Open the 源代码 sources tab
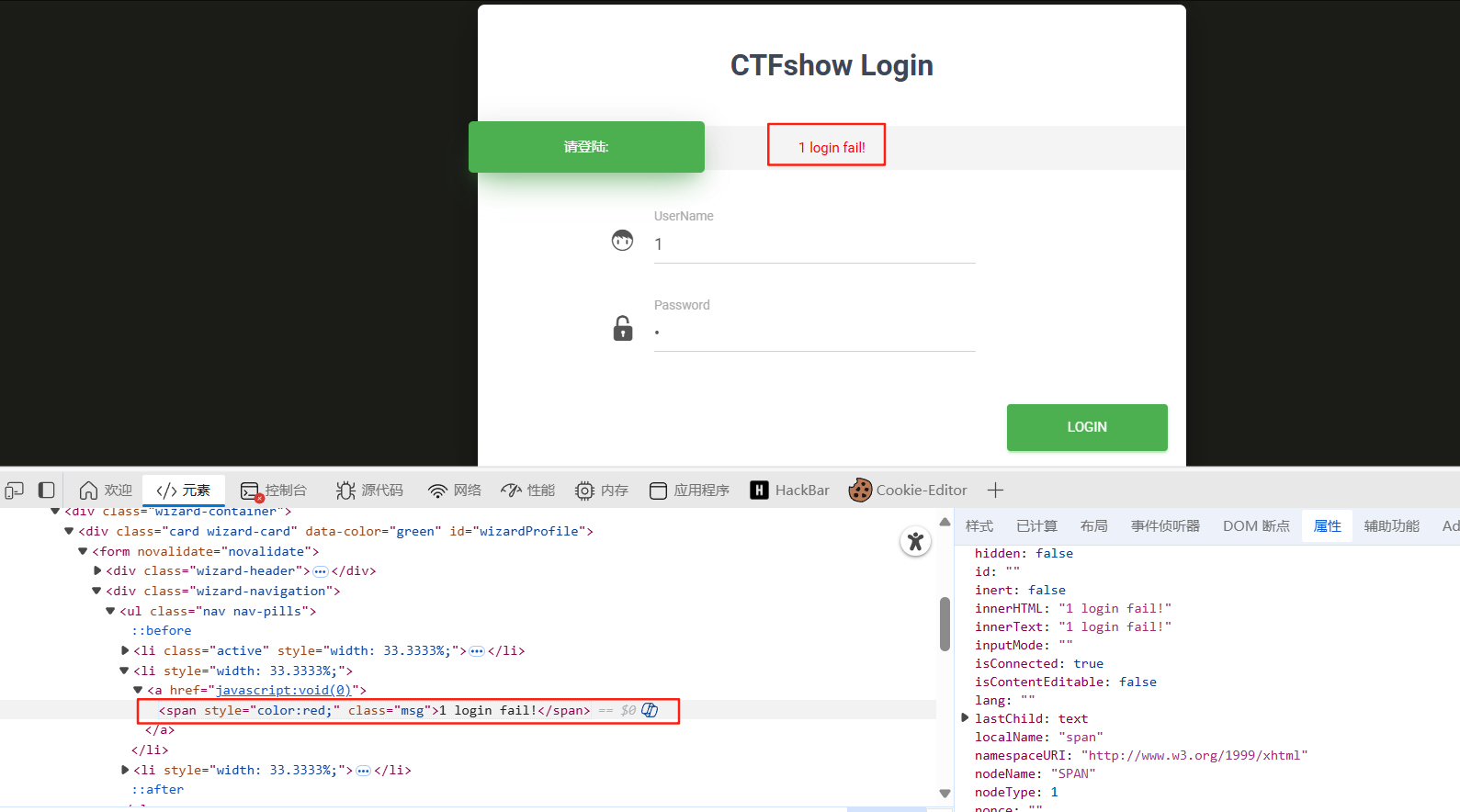Image resolution: width=1460 pixels, height=812 pixels. (369, 491)
